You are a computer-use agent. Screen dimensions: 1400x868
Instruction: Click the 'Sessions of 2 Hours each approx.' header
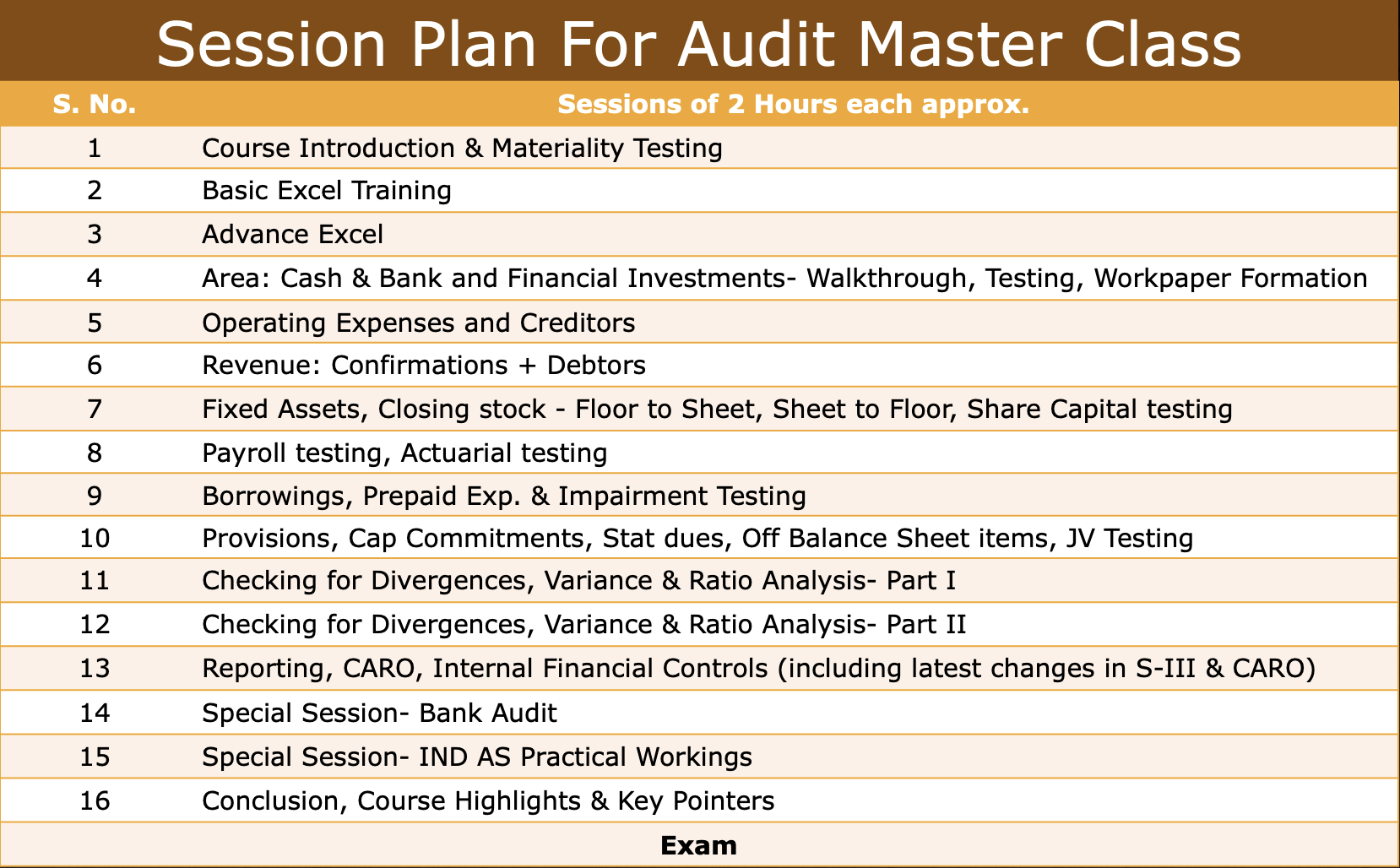click(793, 105)
